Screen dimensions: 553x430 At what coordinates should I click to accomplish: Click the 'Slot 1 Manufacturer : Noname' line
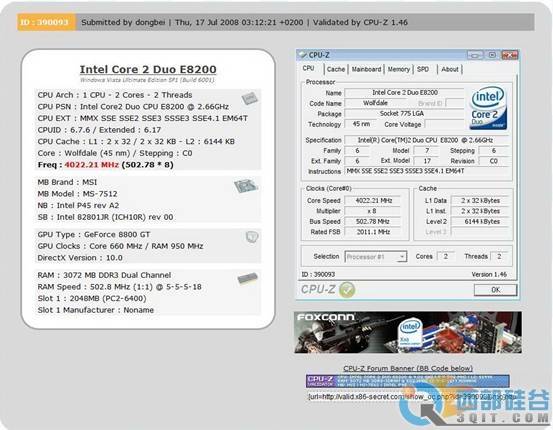point(96,310)
